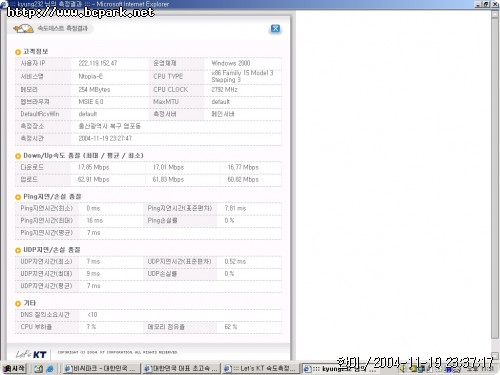Click the orange bullet beside Down/Up속도 heading
This screenshot has width=500, height=375.
[x=18, y=156]
